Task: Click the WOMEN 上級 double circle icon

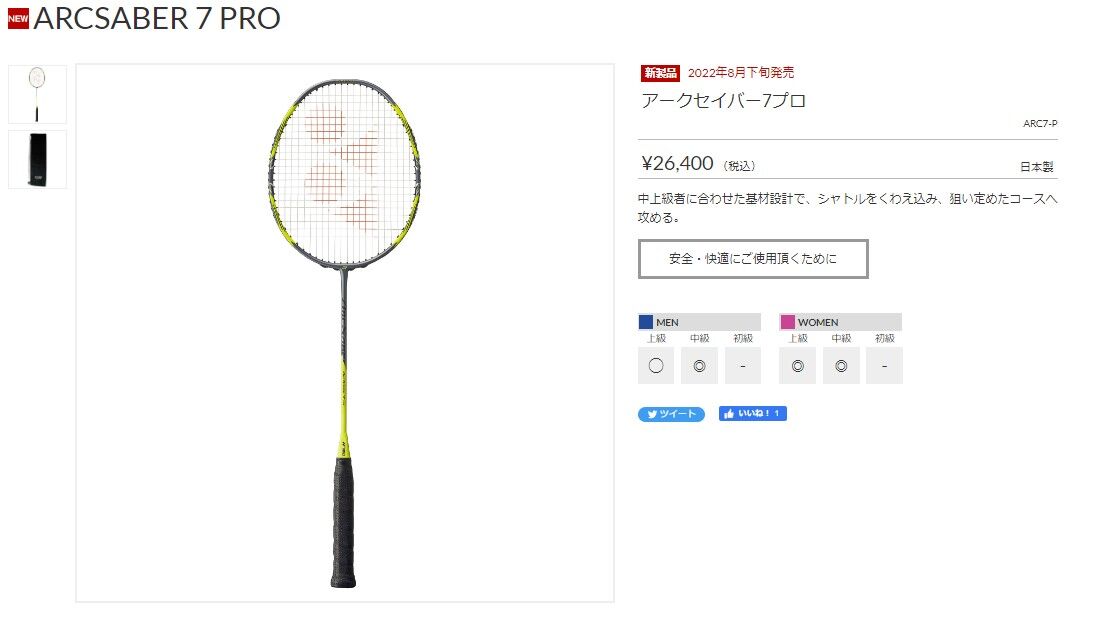Action: pos(797,366)
